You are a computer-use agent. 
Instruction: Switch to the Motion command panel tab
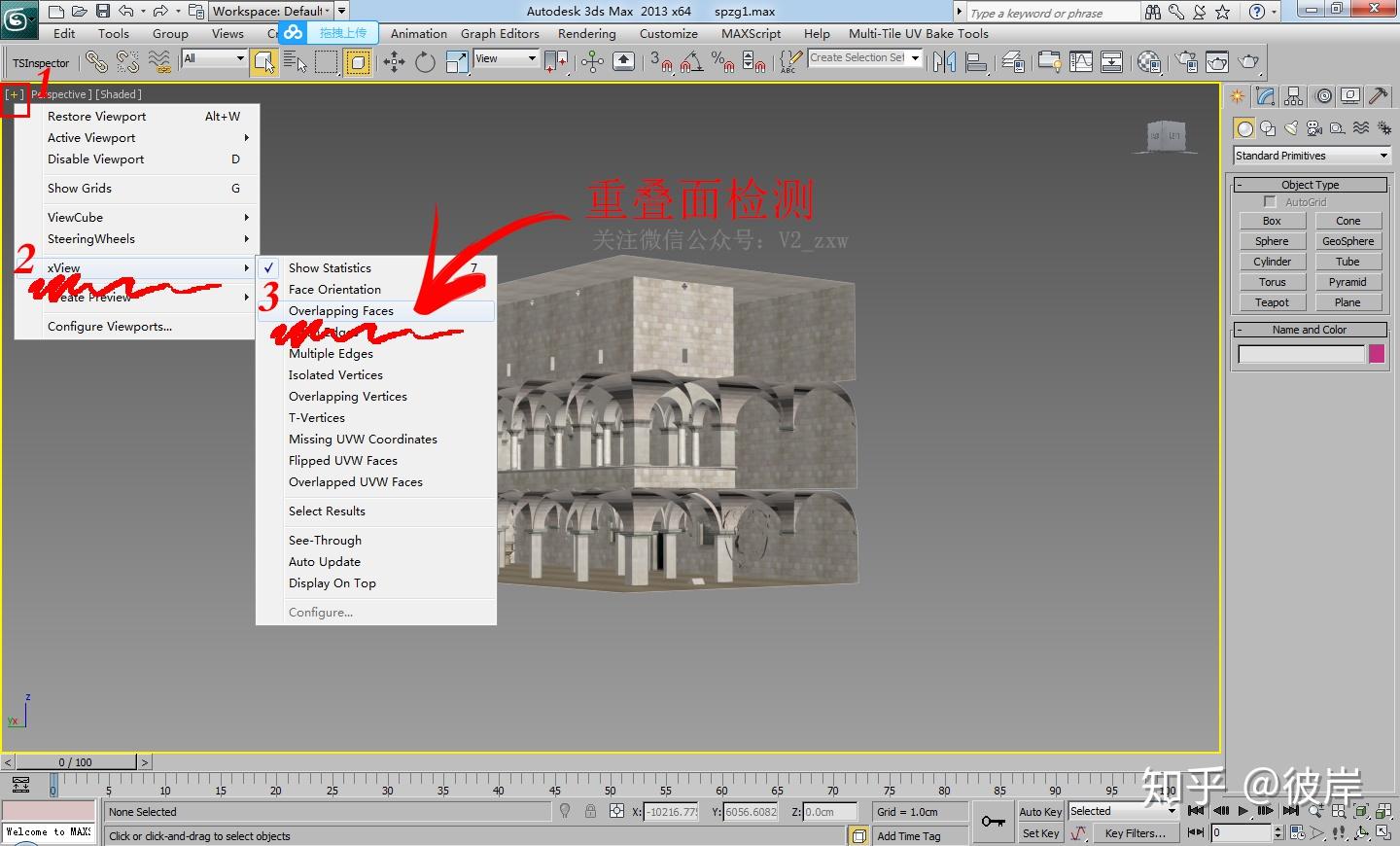click(x=1324, y=96)
